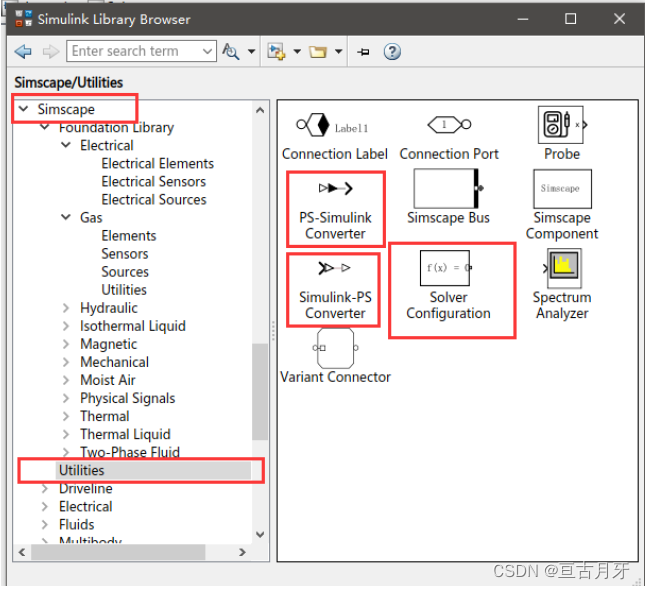Click the Simscape/Utilities path heading
This screenshot has width=645, height=589.
[69, 82]
